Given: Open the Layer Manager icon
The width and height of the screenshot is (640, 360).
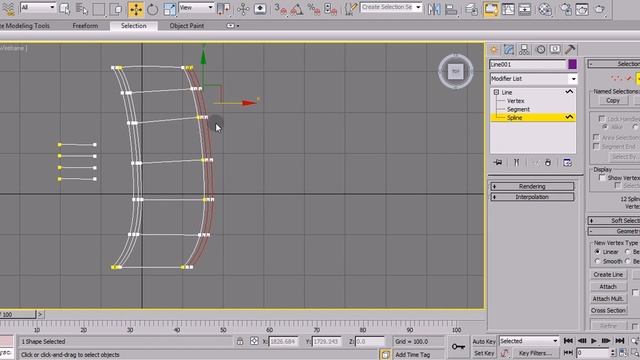Looking at the screenshot, I should tap(471, 9).
